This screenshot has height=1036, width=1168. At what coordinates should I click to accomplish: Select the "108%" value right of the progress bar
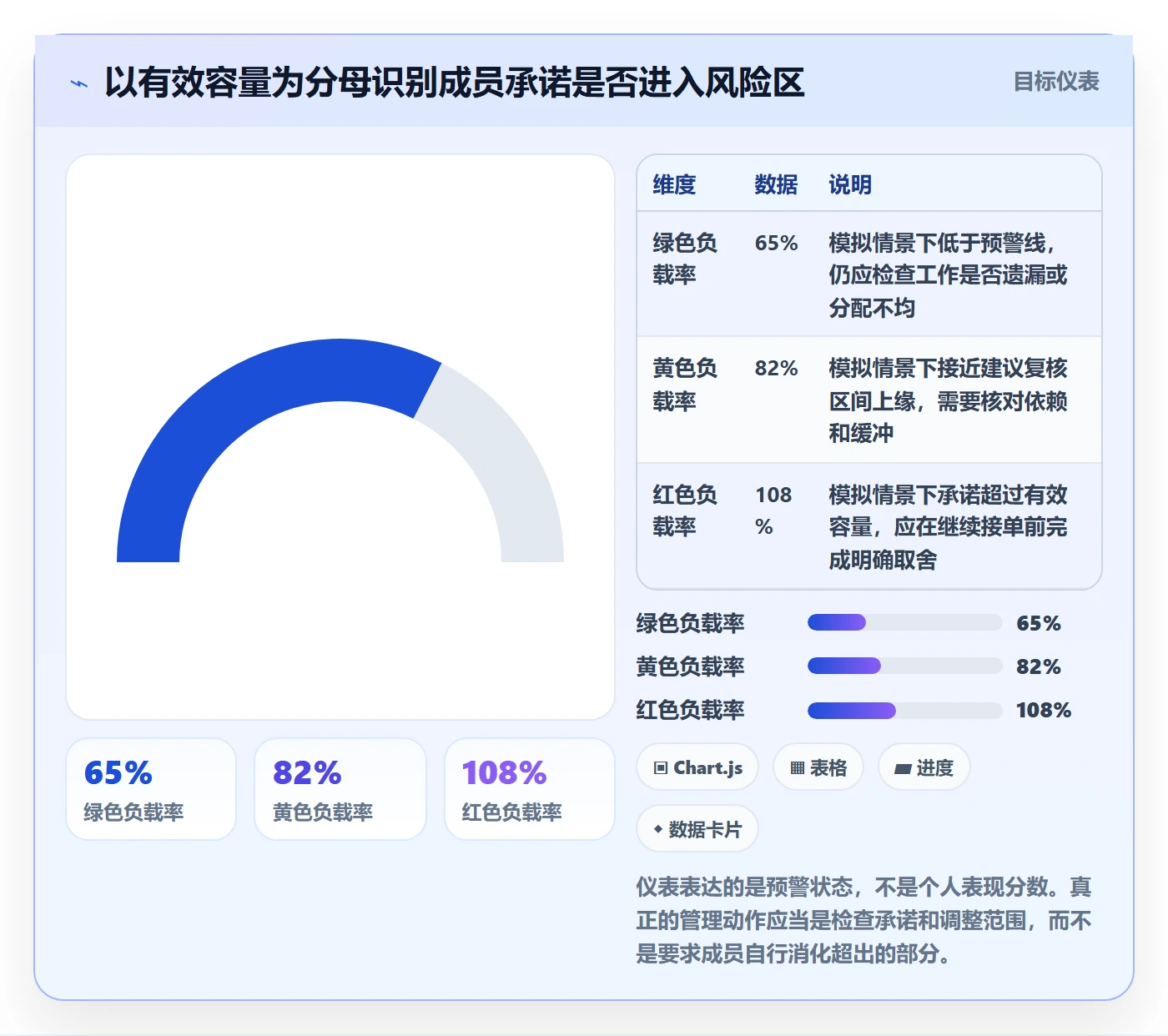[x=1044, y=710]
